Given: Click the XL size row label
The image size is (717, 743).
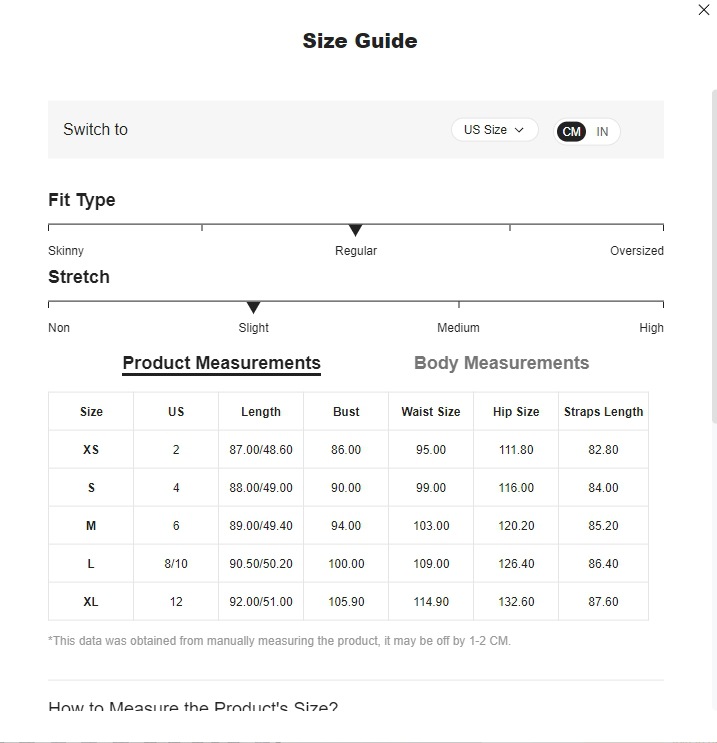Looking at the screenshot, I should (x=91, y=602).
